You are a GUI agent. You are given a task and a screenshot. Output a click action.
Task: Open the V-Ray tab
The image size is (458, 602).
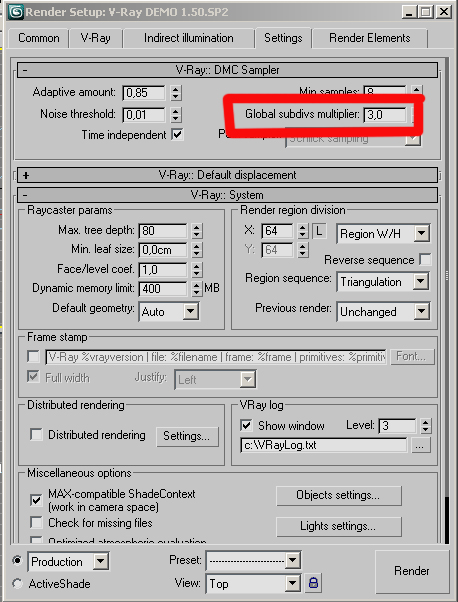[x=95, y=38]
